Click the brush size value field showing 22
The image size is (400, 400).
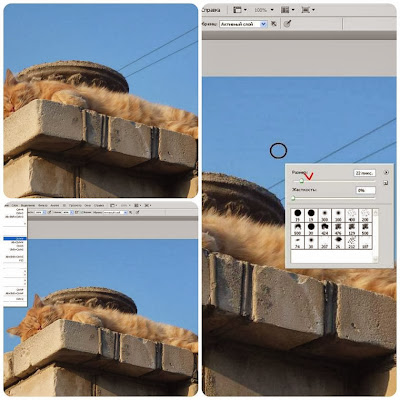pyautogui.click(x=364, y=173)
